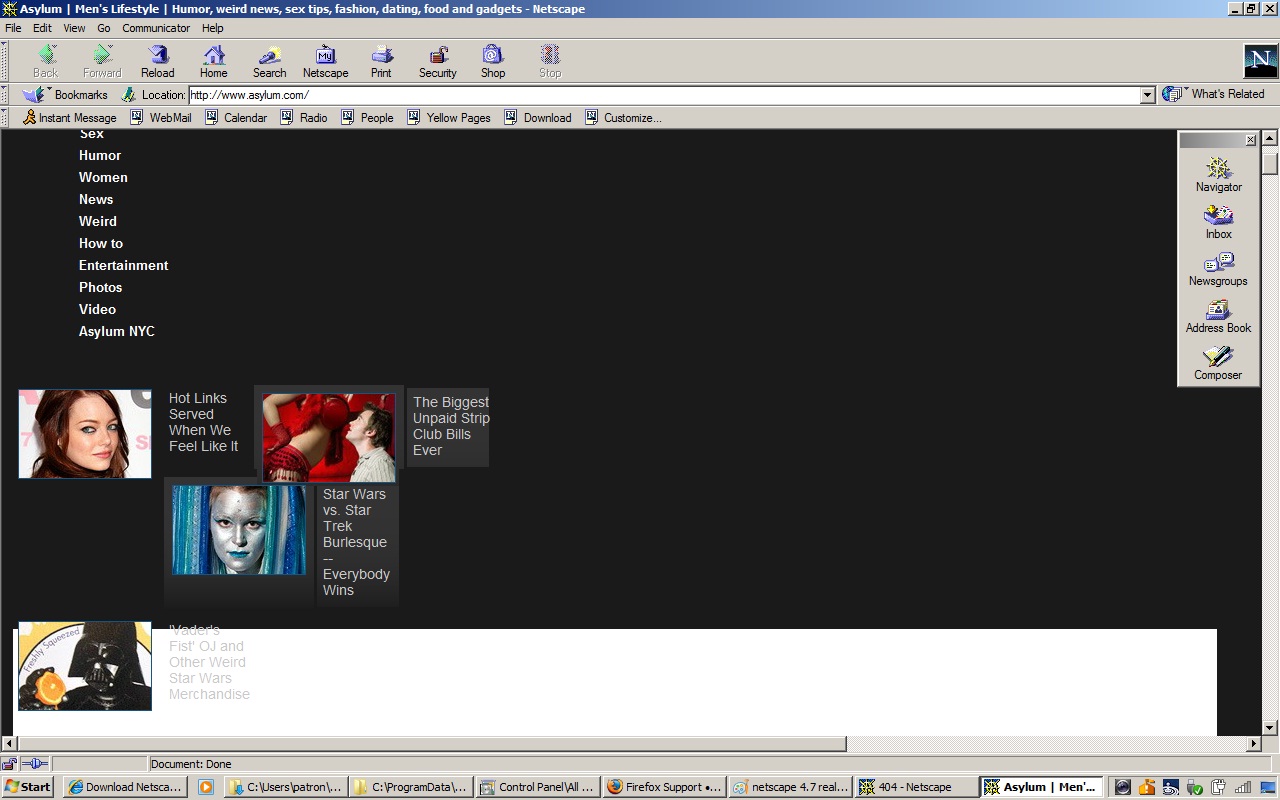The width and height of the screenshot is (1280, 800).
Task: Click Download on the personal toolbar
Action: [x=538, y=117]
